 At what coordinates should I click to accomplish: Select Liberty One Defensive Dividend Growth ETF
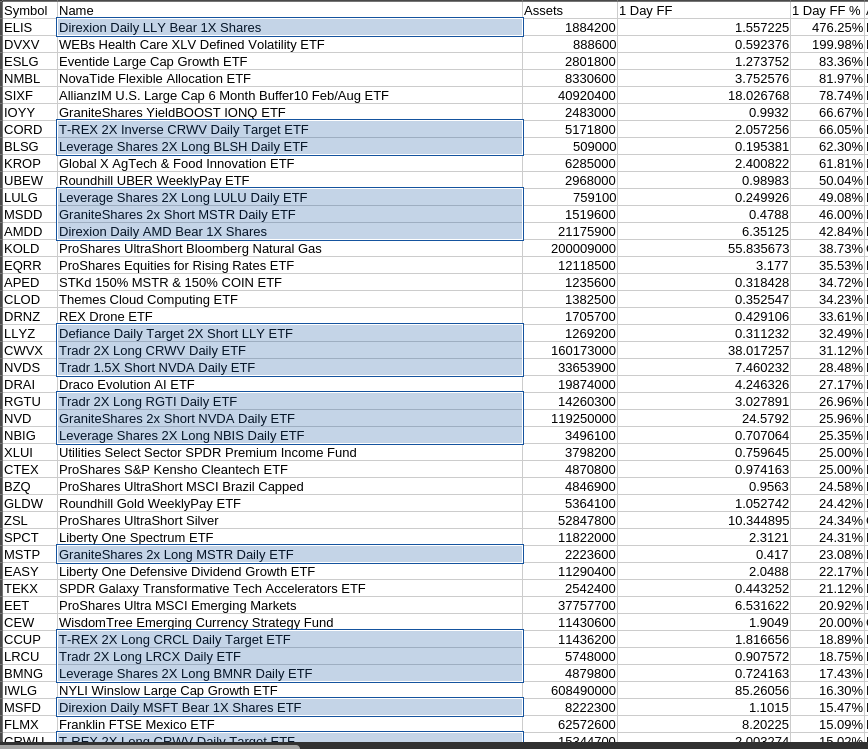pos(290,572)
